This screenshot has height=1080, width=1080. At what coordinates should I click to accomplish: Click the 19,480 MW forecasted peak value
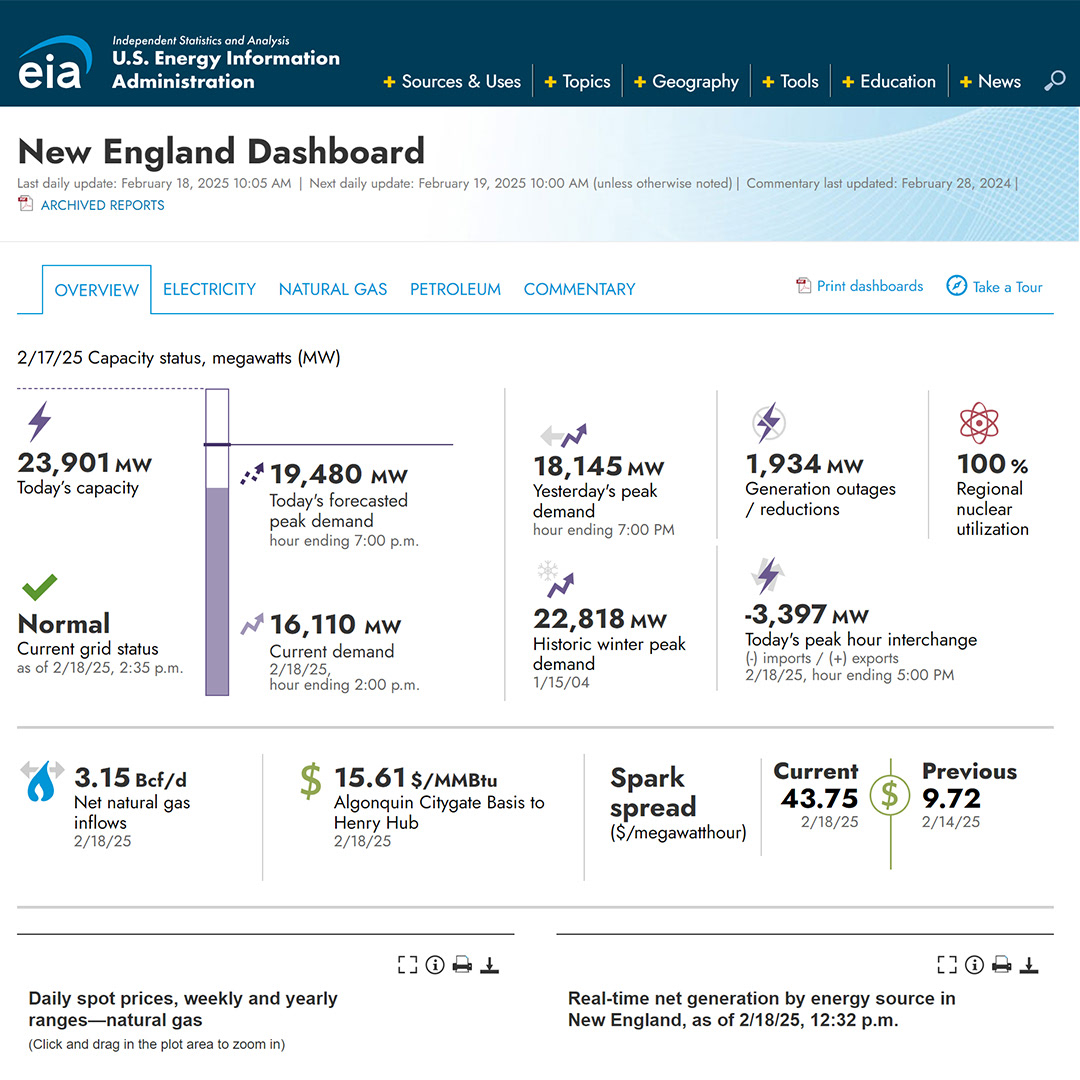point(338,474)
